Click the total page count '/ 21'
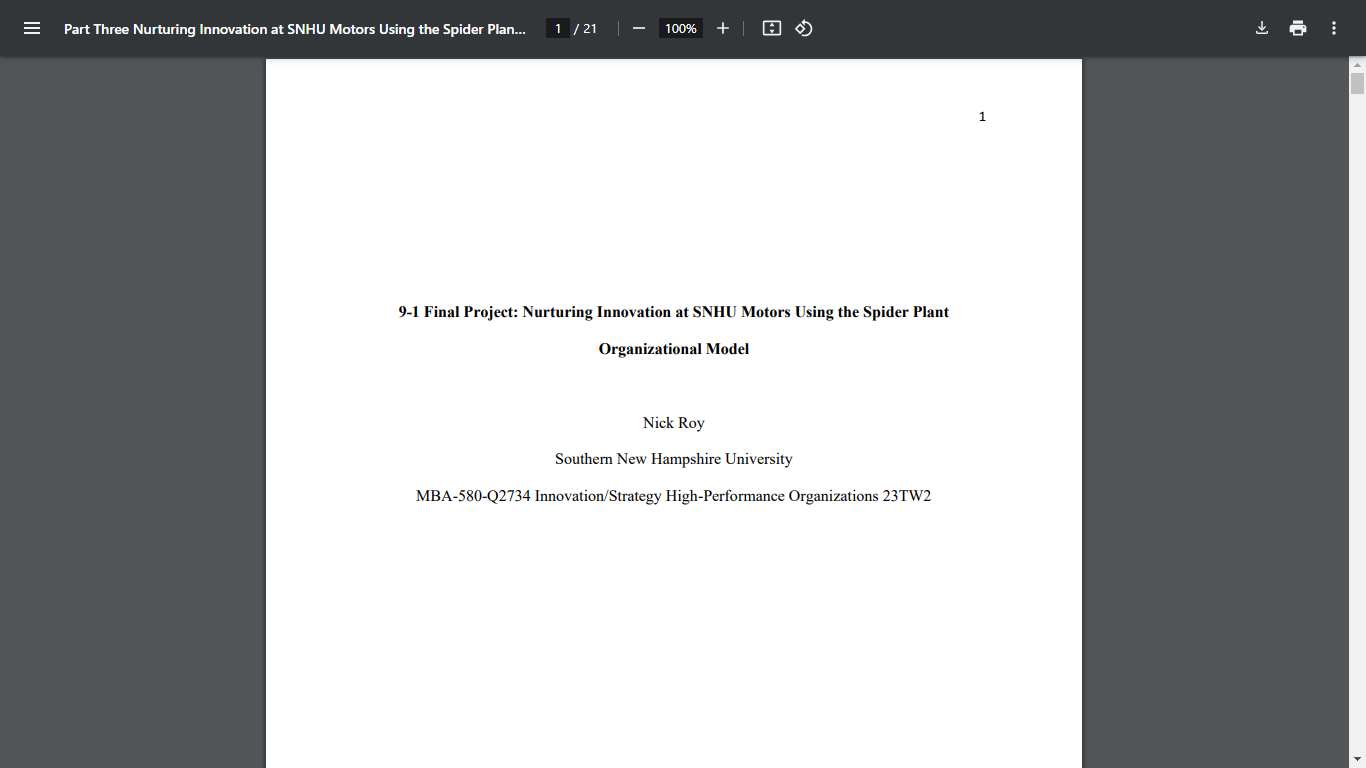The image size is (1366, 768). 586,29
